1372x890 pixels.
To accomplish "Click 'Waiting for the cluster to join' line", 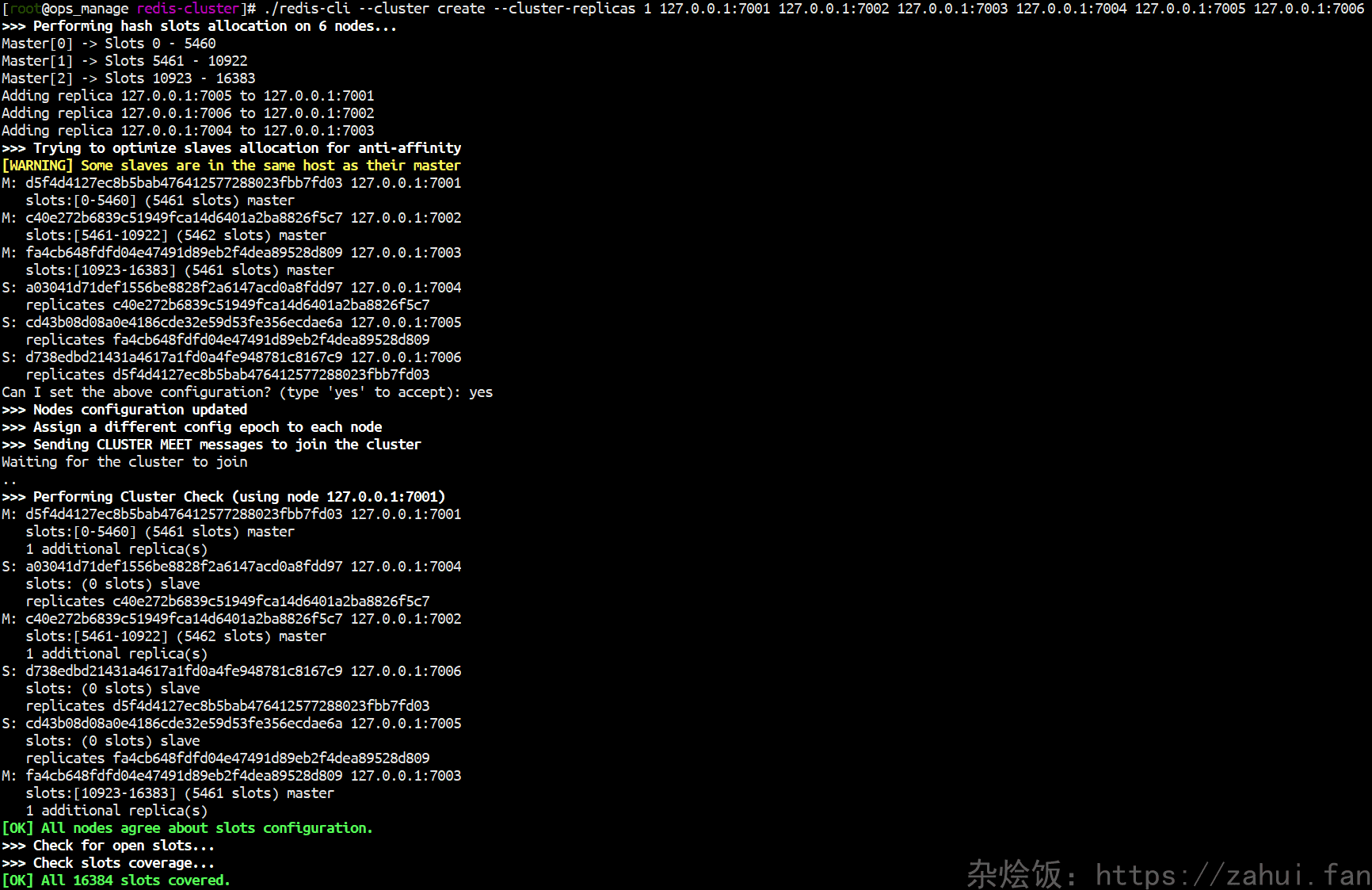I will tap(124, 462).
